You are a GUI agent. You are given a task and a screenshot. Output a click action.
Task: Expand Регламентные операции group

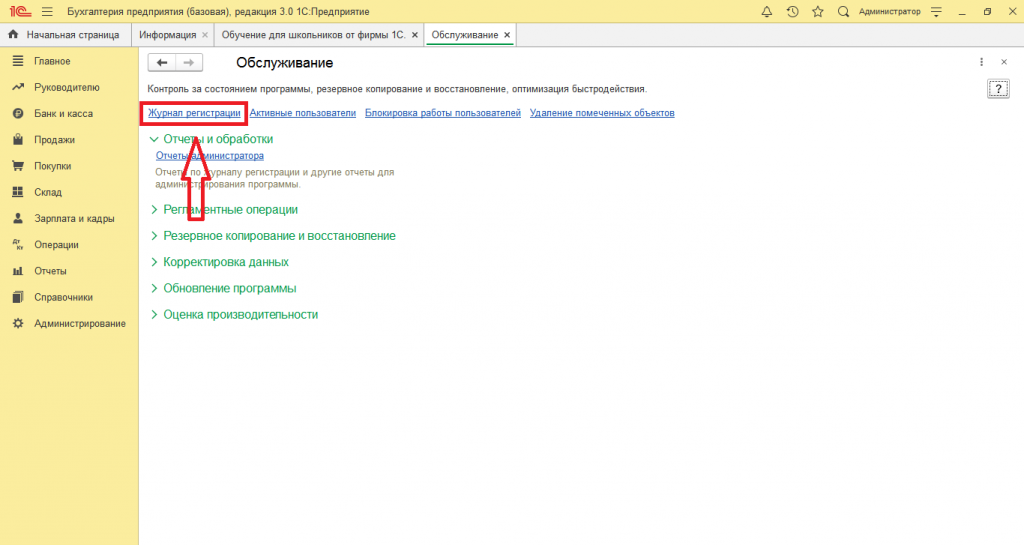(154, 210)
